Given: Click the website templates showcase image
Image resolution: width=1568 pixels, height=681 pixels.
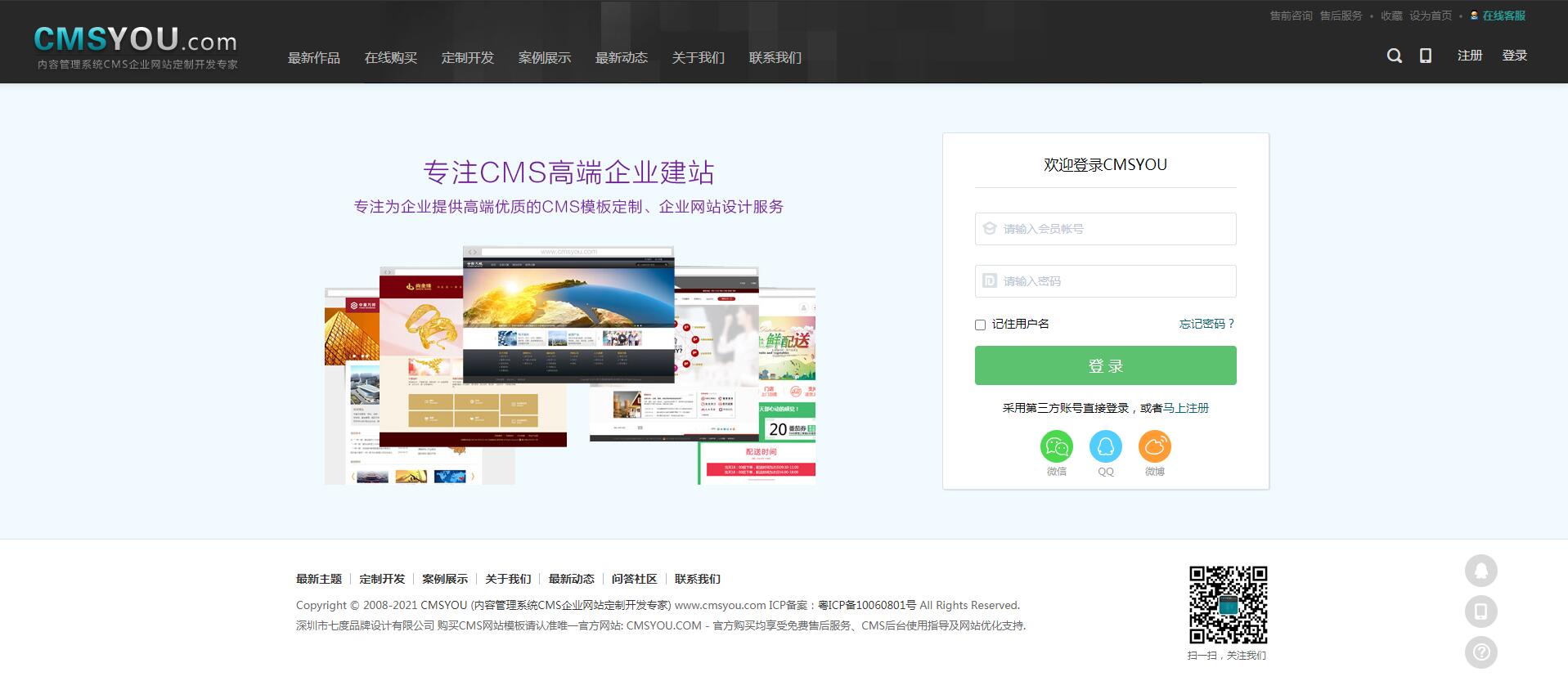Looking at the screenshot, I should point(570,365).
